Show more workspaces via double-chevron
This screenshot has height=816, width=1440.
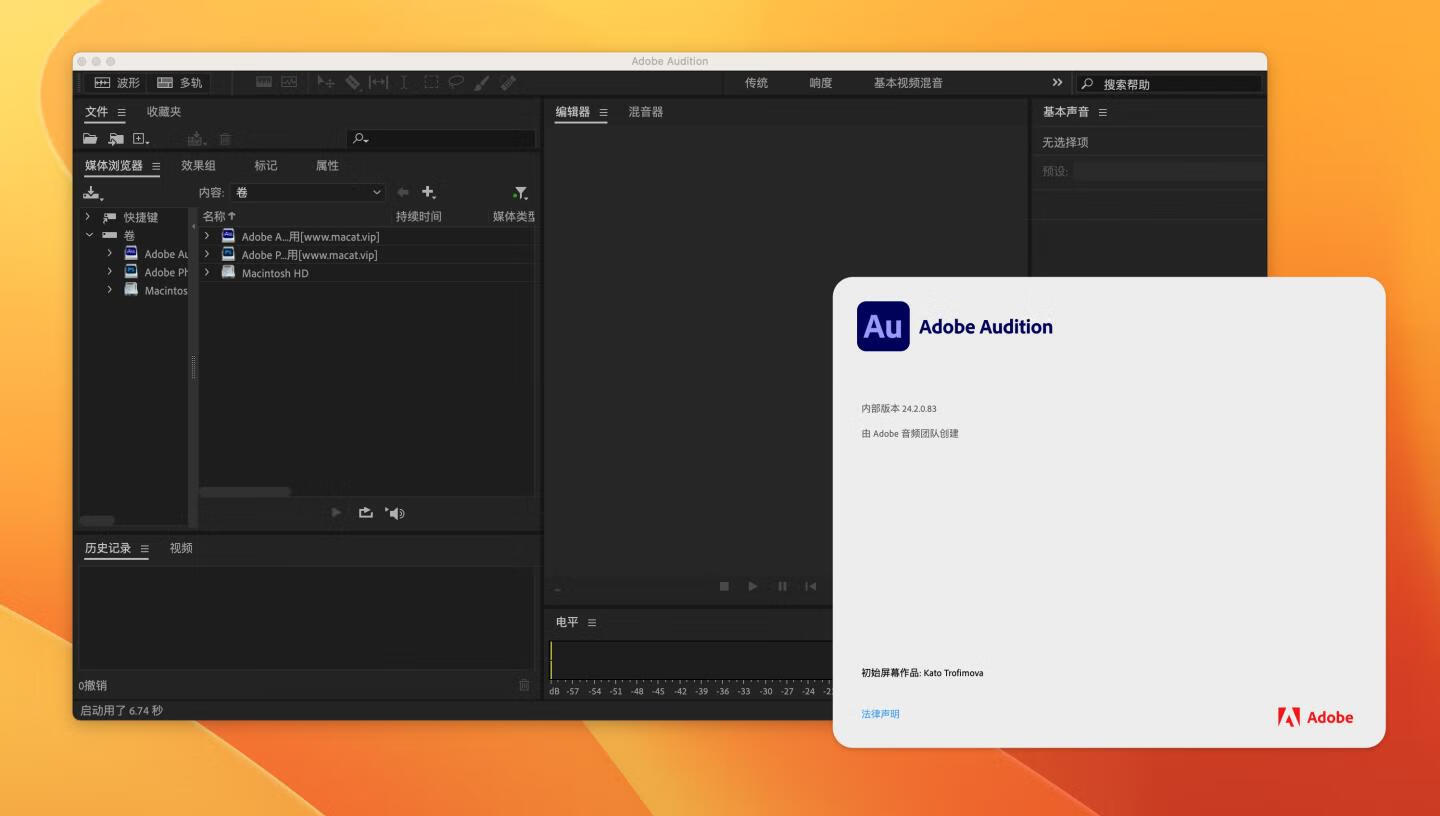coord(1057,82)
